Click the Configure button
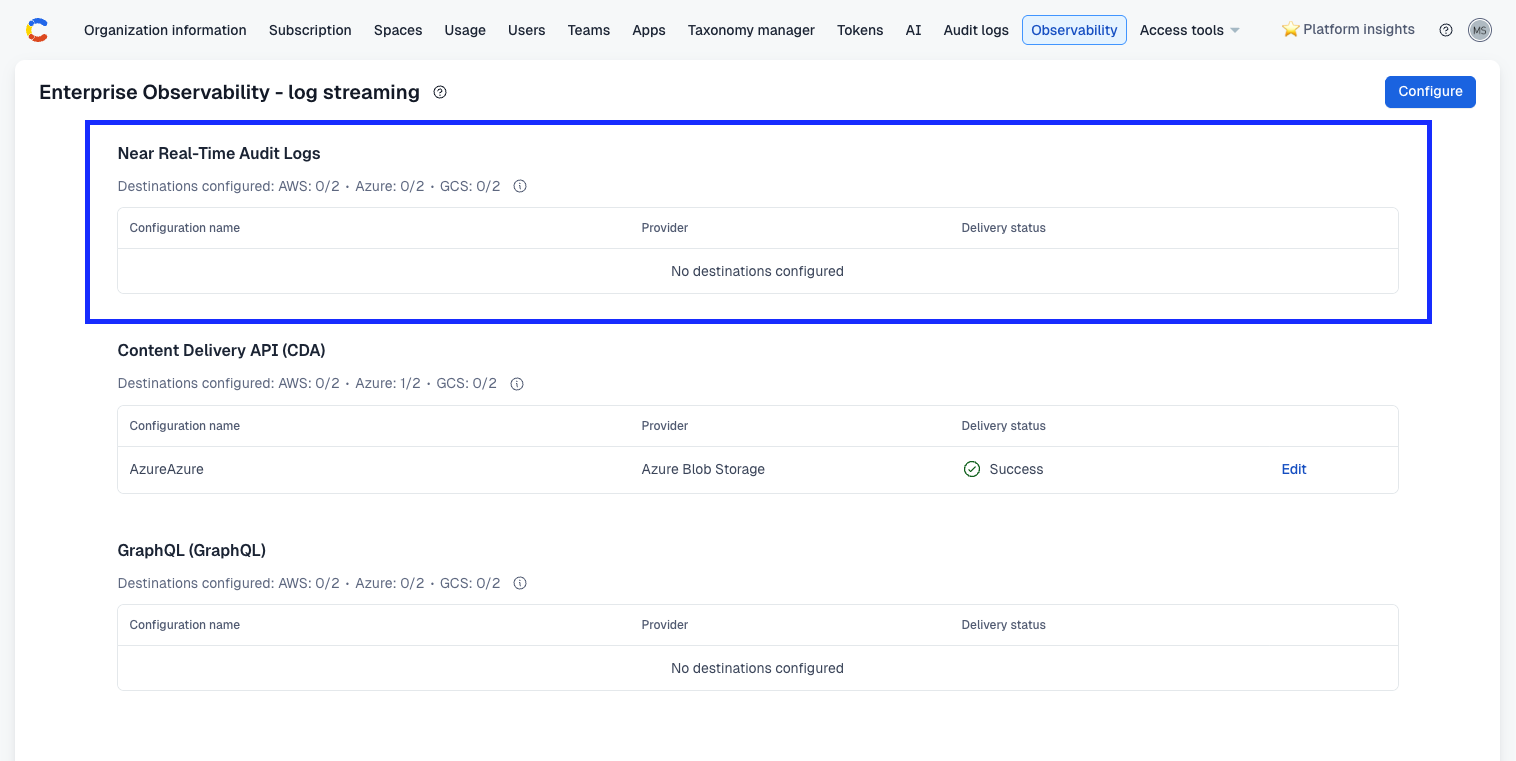The width and height of the screenshot is (1516, 761). pos(1430,91)
